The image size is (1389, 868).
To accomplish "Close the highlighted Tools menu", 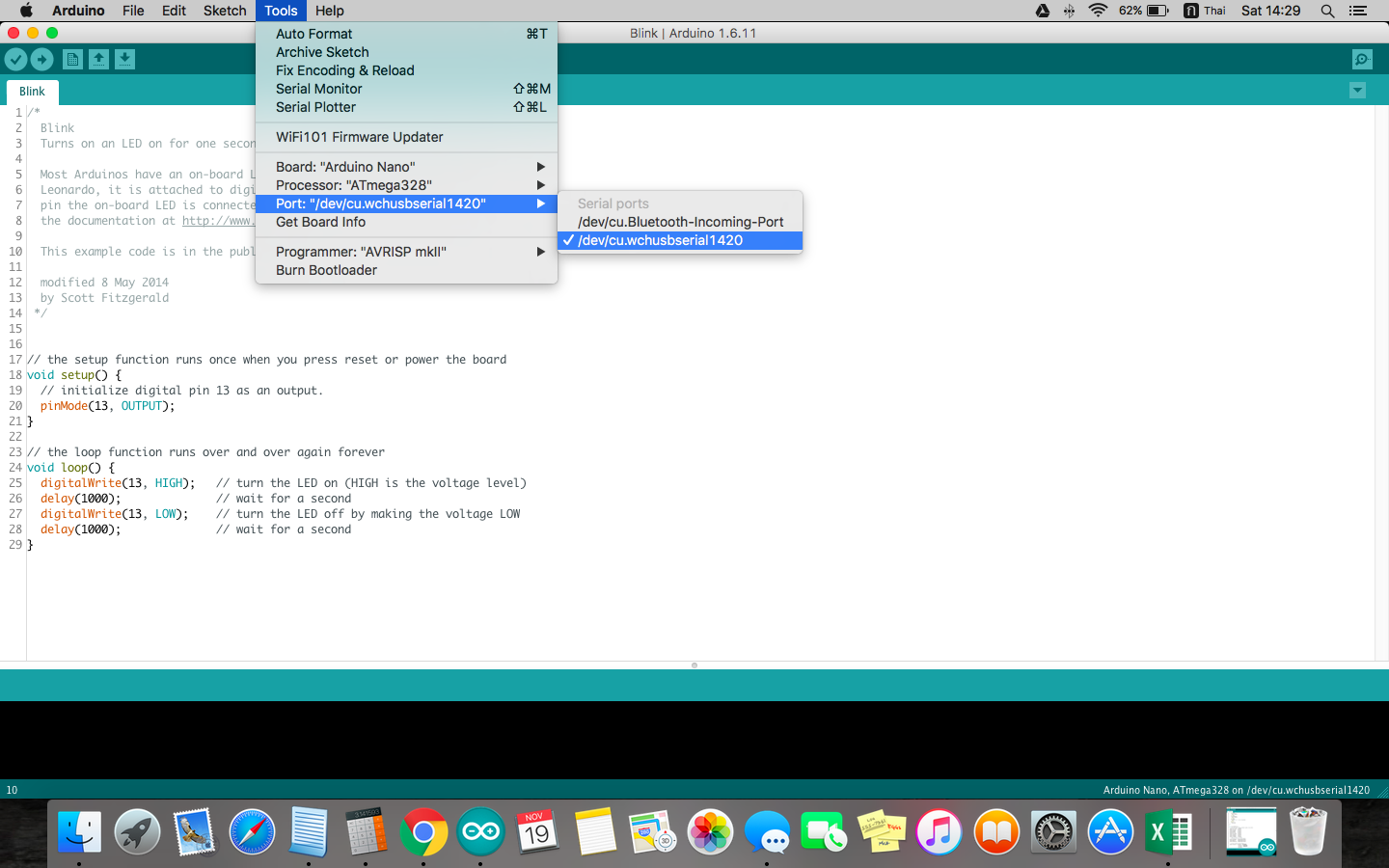I will 281,11.
